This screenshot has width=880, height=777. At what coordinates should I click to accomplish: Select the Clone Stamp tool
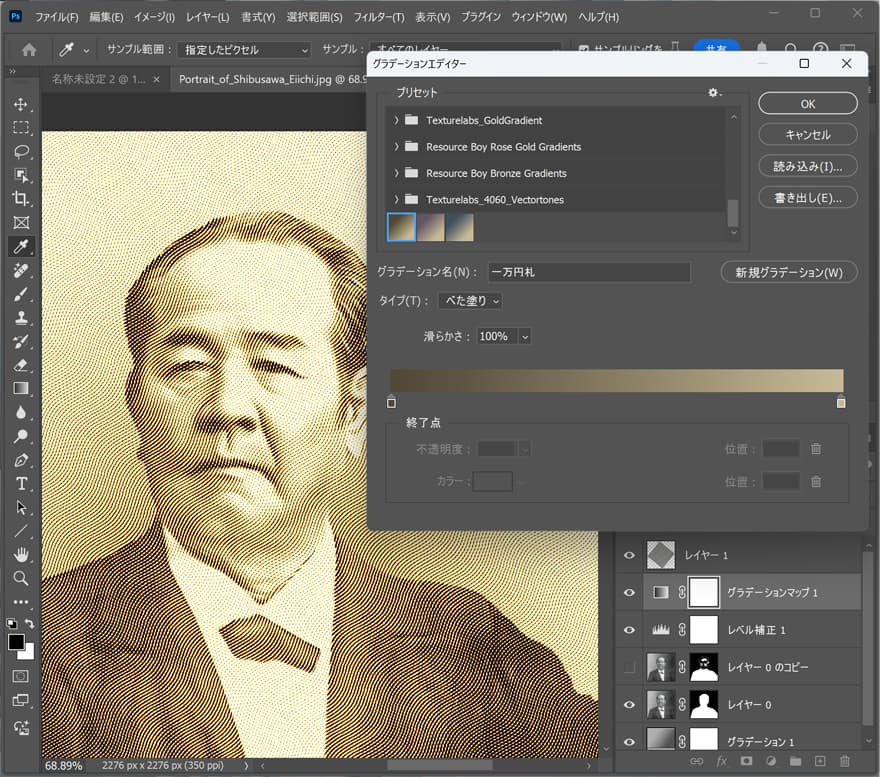point(21,318)
